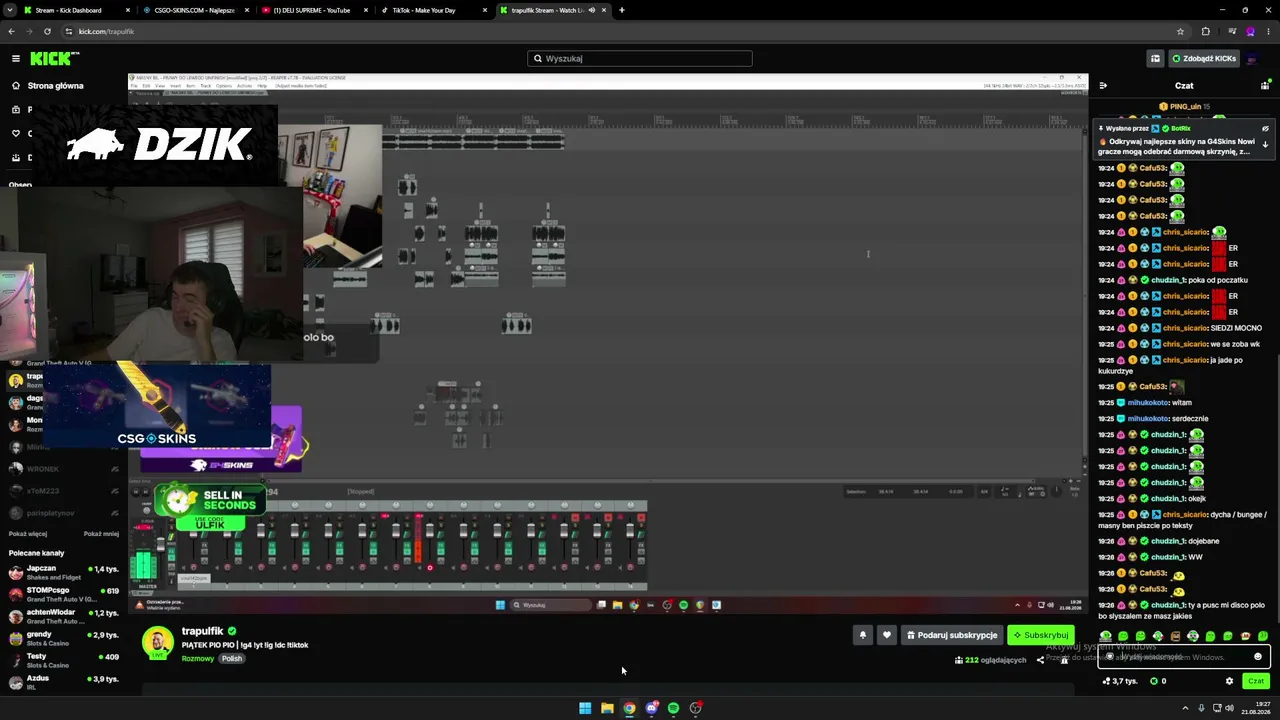
Task: Focus the Wyszukaj search field
Action: 640,59
